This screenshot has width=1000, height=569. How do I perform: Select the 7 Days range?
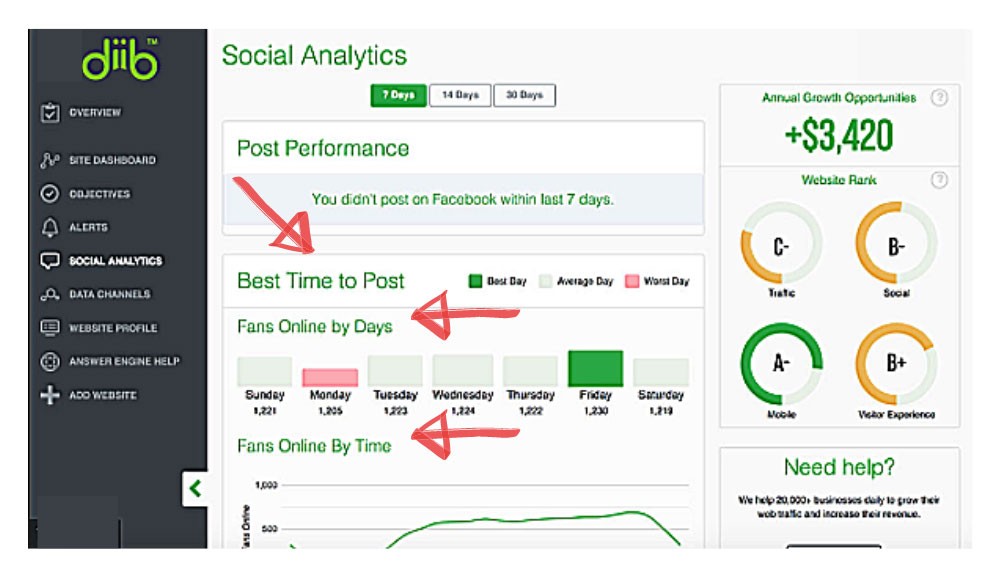[399, 95]
